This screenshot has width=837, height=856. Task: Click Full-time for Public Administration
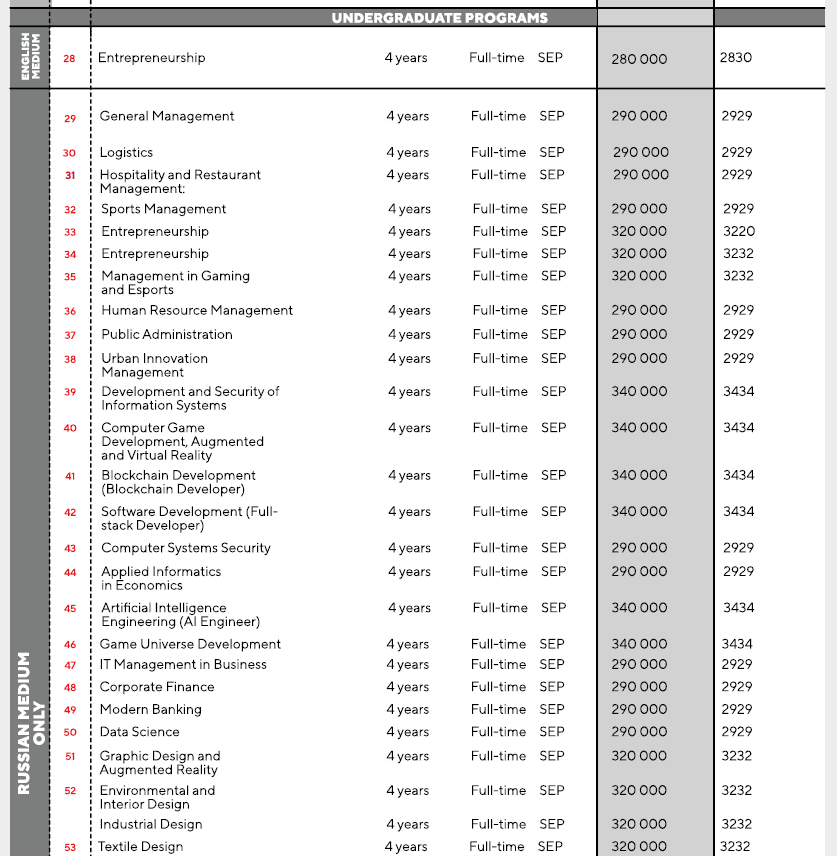tap(500, 334)
